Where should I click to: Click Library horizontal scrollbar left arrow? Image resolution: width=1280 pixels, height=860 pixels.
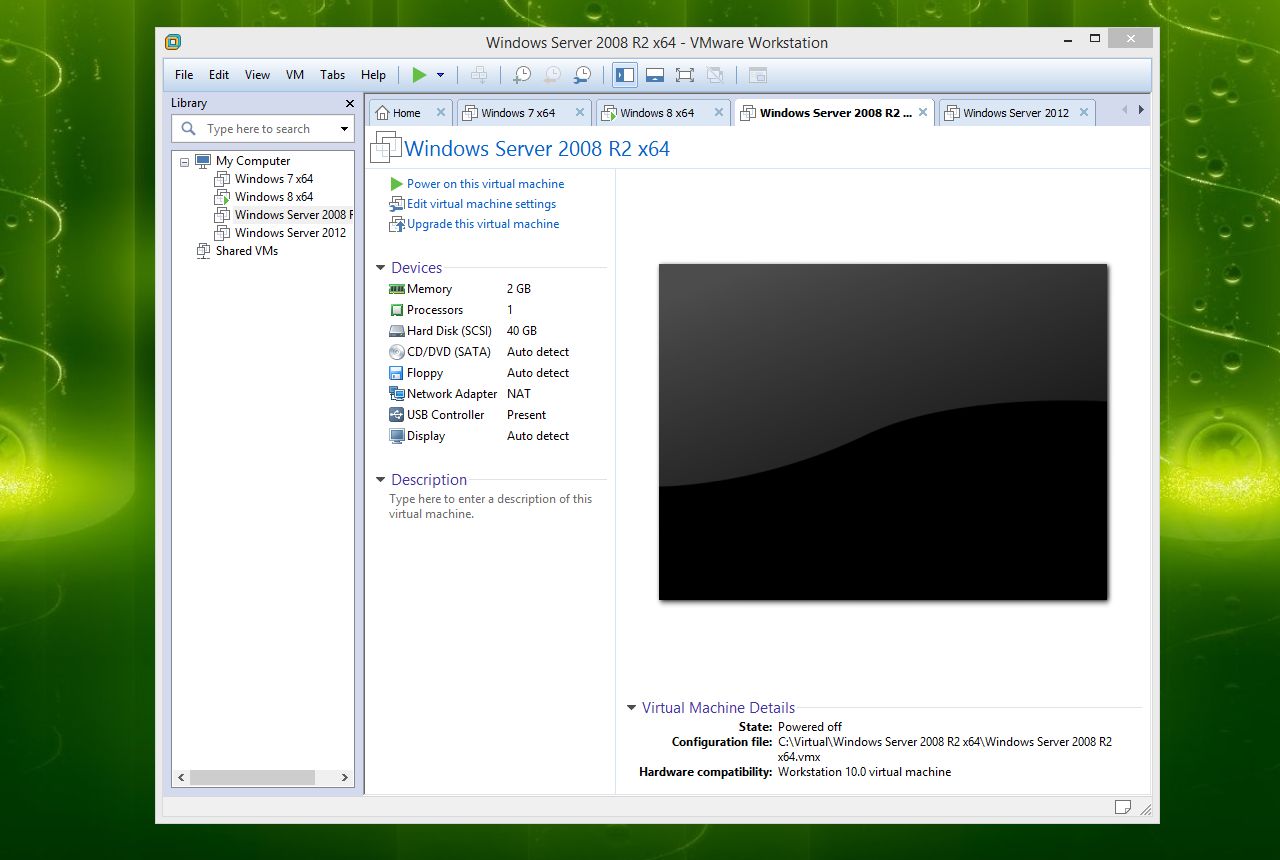181,777
